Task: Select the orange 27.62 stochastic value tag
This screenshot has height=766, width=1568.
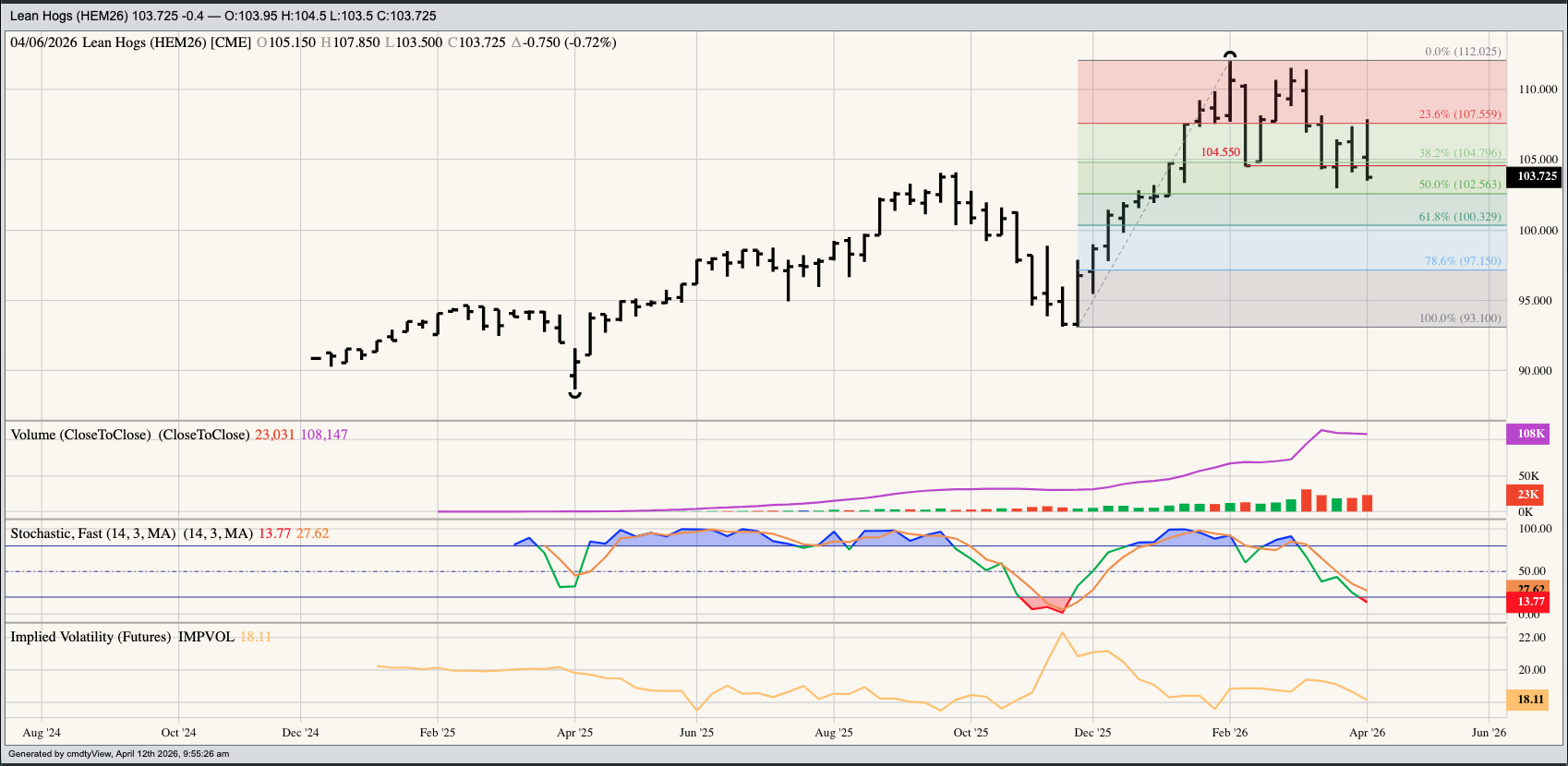Action: point(1531,588)
